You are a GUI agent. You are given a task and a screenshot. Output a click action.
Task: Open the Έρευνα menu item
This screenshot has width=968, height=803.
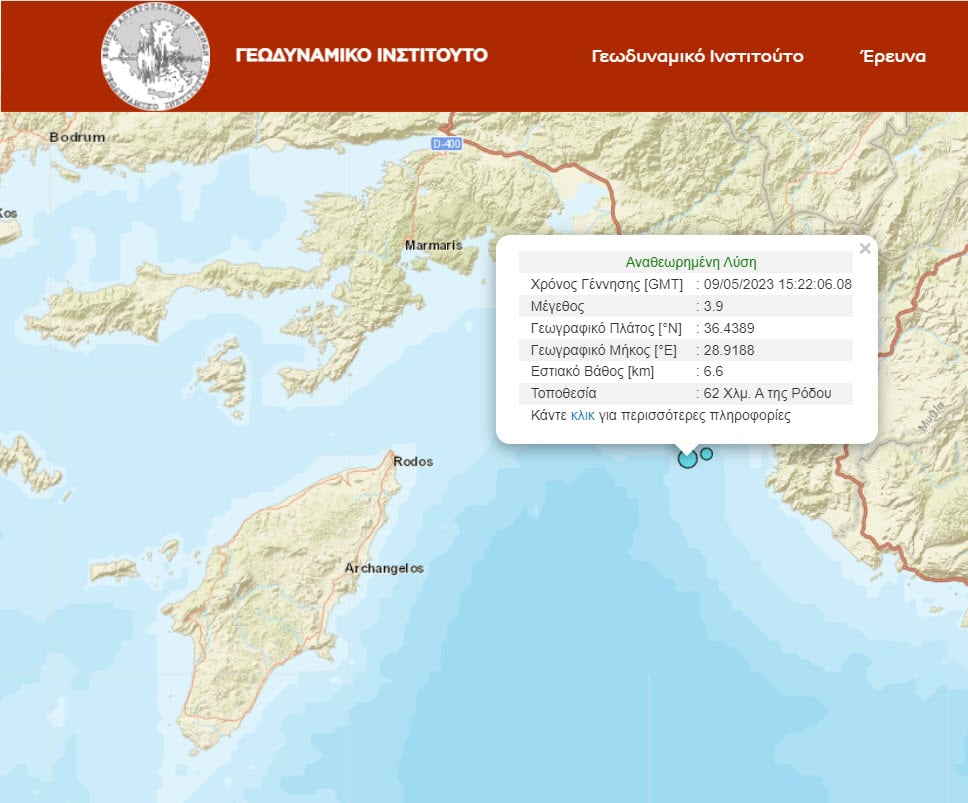(x=893, y=56)
